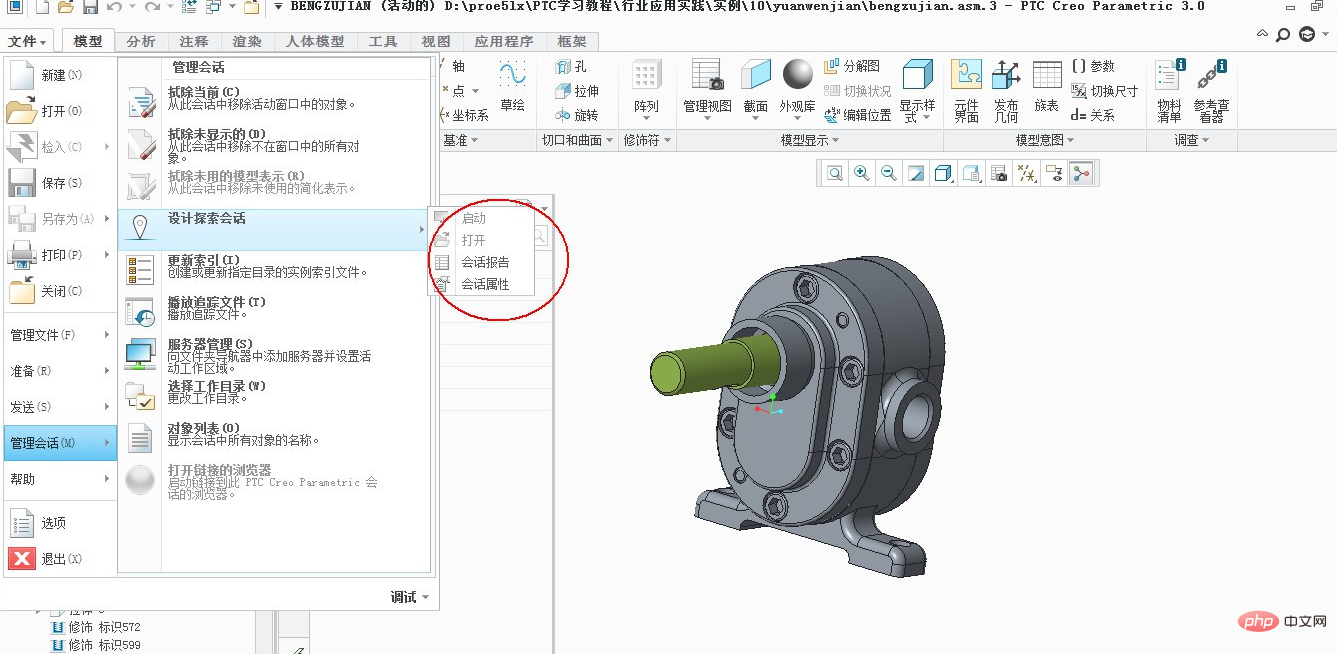Toggle the spin center icon
The width and height of the screenshot is (1337, 654).
pos(1081,174)
